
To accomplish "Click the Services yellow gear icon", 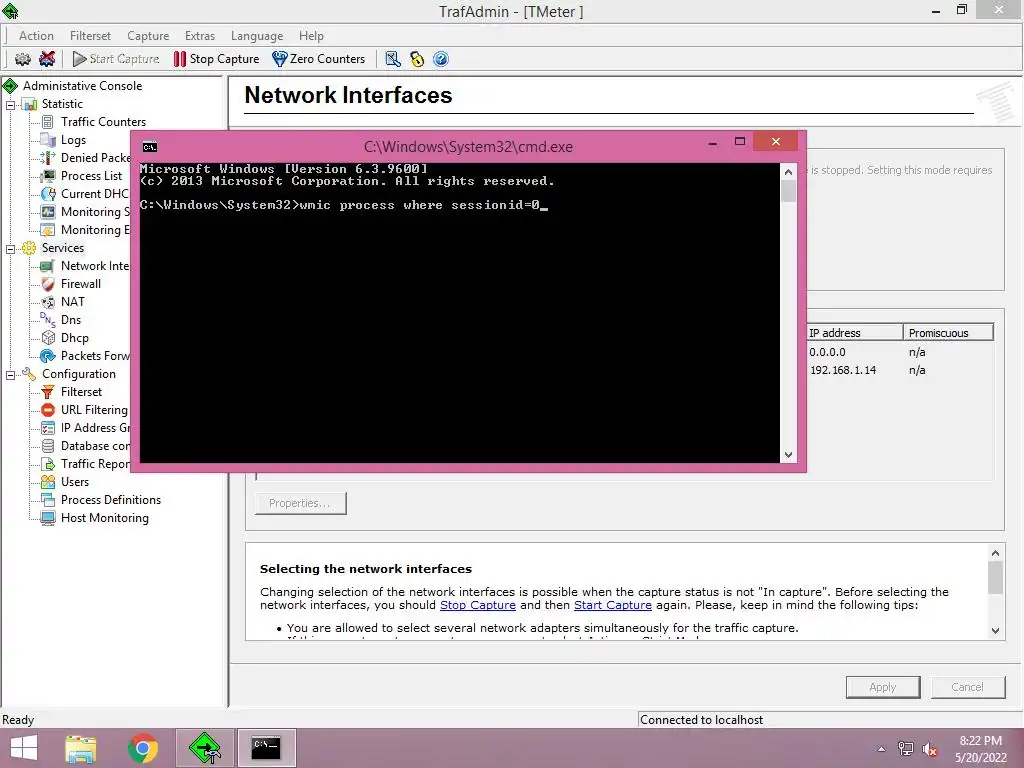I will point(29,248).
